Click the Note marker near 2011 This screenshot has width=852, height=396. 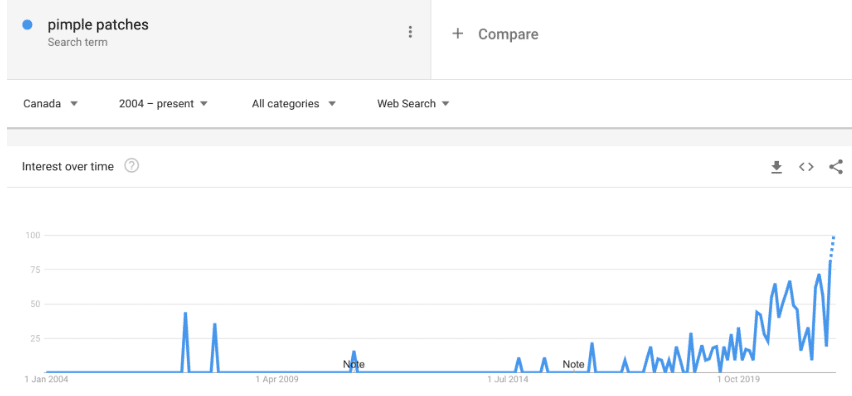(354, 364)
